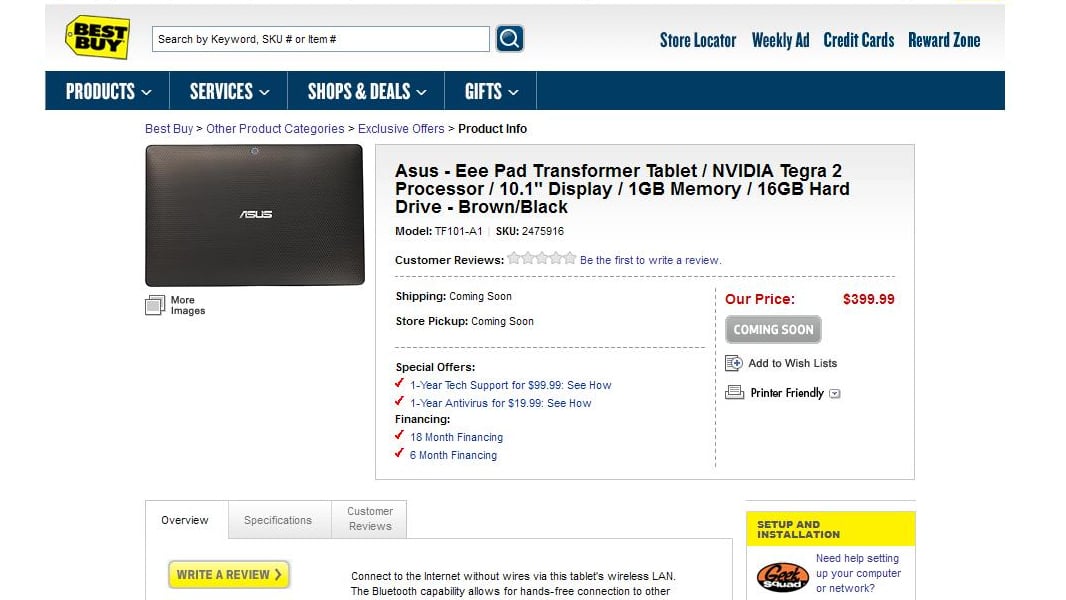The width and height of the screenshot is (1066, 600).
Task: Switch to the Customer Reviews tab
Action: click(370, 519)
